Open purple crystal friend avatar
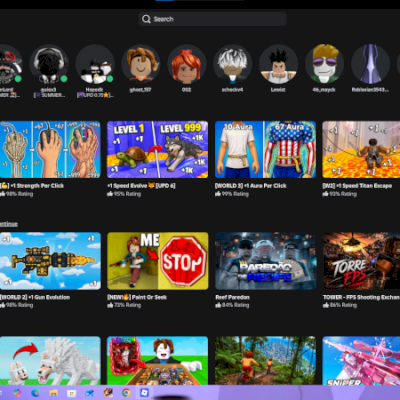Viewport: 400px width, 400px height. pos(370,64)
